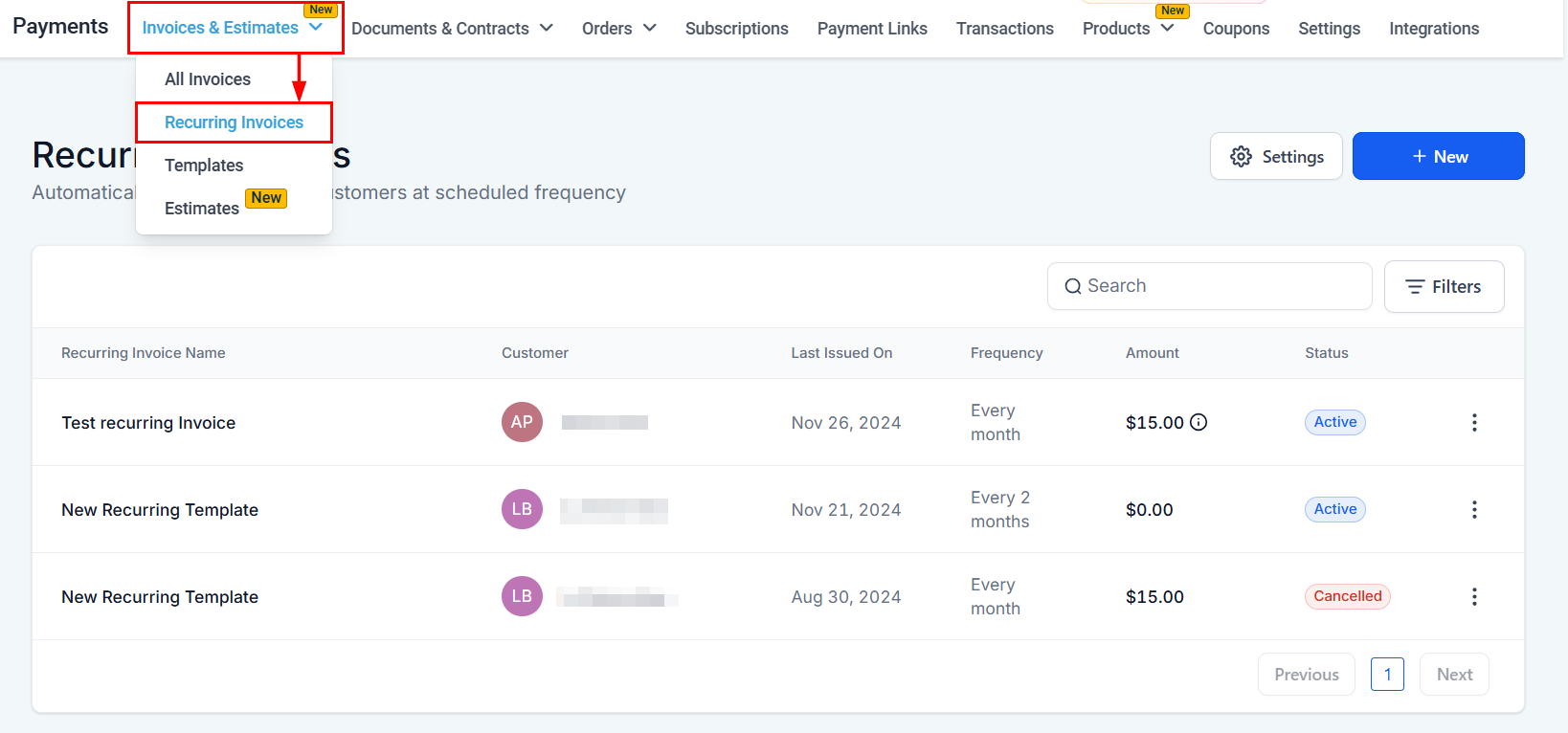This screenshot has height=733, width=1568.
Task: Click Status column header
Action: 1326,353
